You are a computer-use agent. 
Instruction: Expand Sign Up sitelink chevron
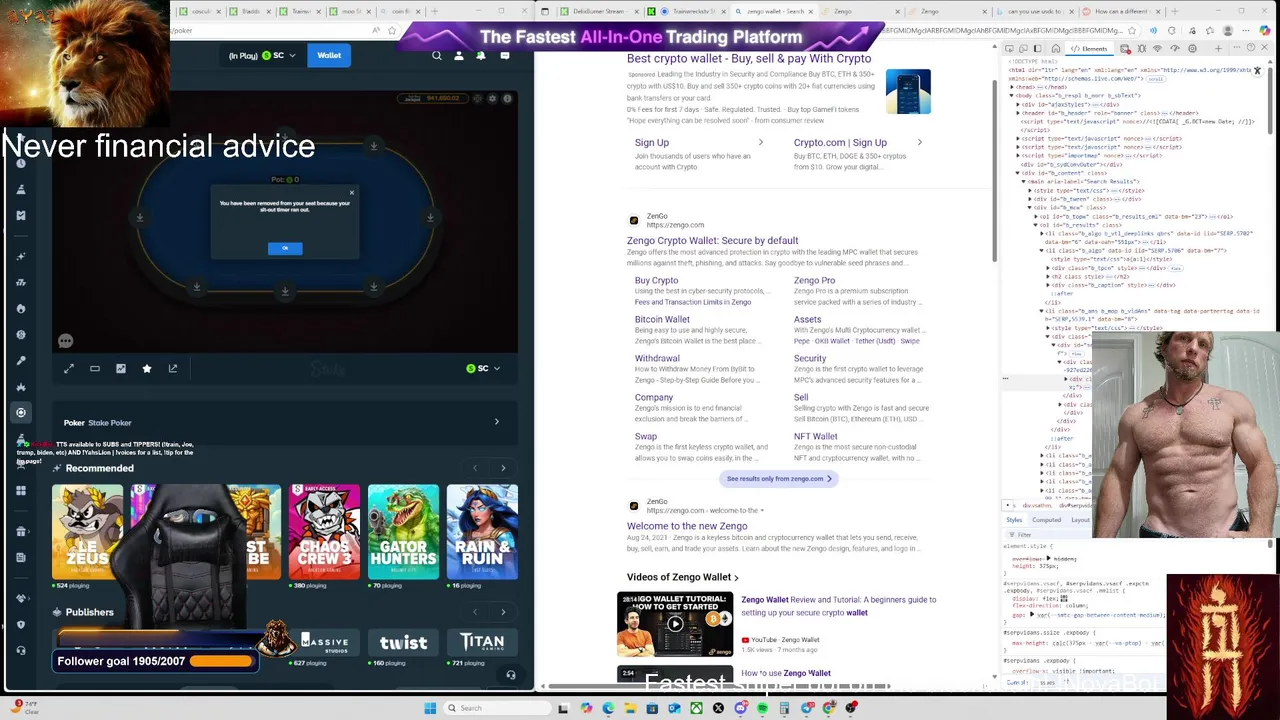pos(760,143)
